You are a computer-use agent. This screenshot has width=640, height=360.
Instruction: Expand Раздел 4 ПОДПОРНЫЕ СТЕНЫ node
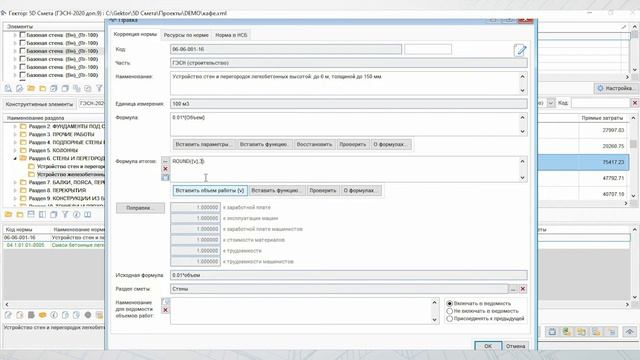click(15, 142)
